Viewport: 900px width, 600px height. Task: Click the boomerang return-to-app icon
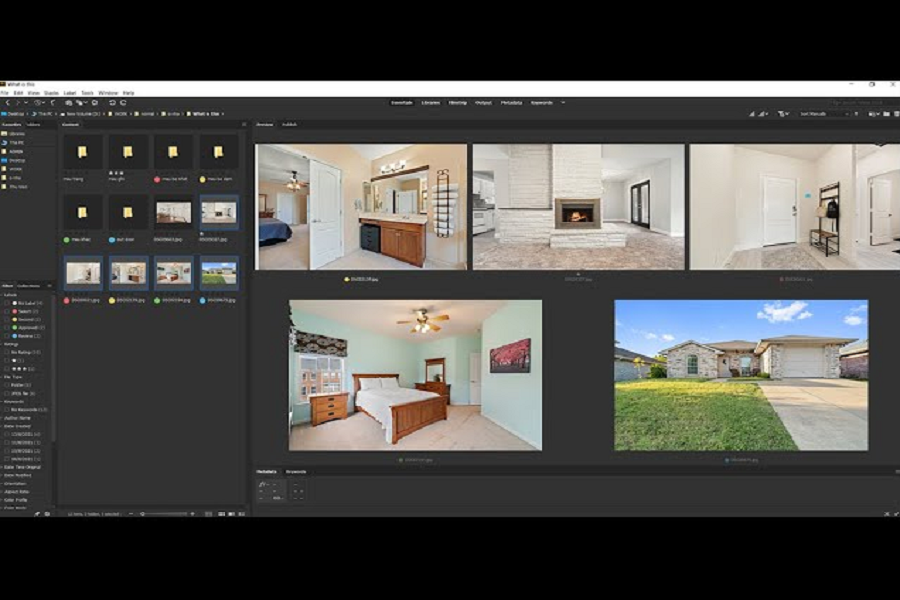[53, 103]
